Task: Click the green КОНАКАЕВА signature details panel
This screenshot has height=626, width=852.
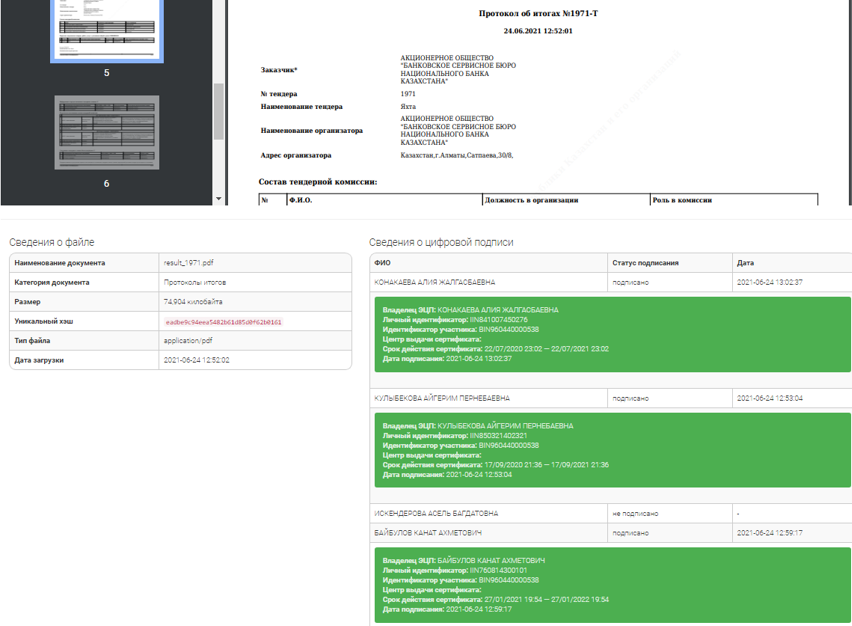Action: pos(610,334)
